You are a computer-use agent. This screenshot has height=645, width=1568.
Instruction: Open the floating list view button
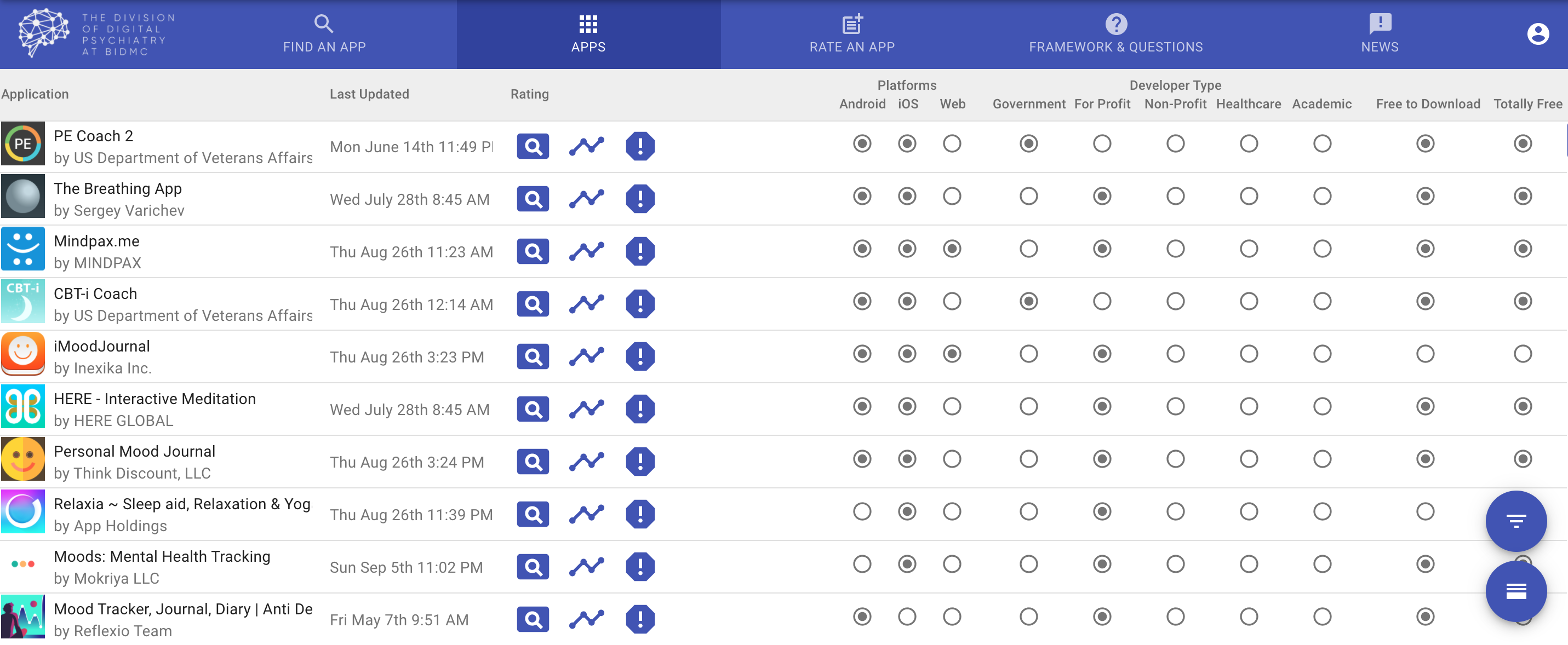(x=1515, y=591)
